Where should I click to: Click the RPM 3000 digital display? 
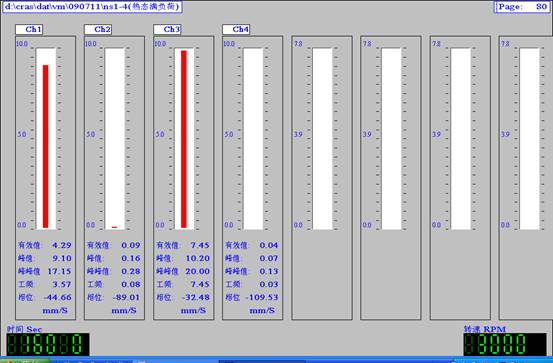coord(505,344)
